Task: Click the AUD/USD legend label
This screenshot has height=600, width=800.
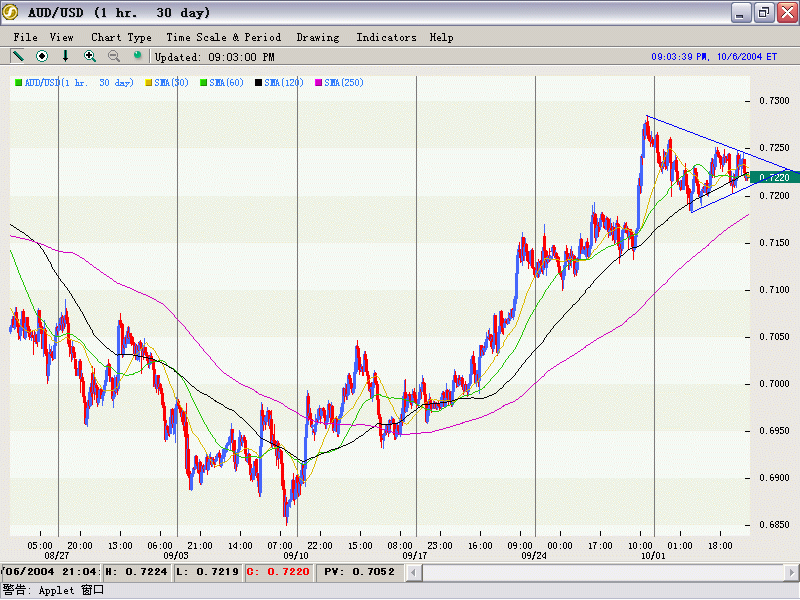Action: 79,82
